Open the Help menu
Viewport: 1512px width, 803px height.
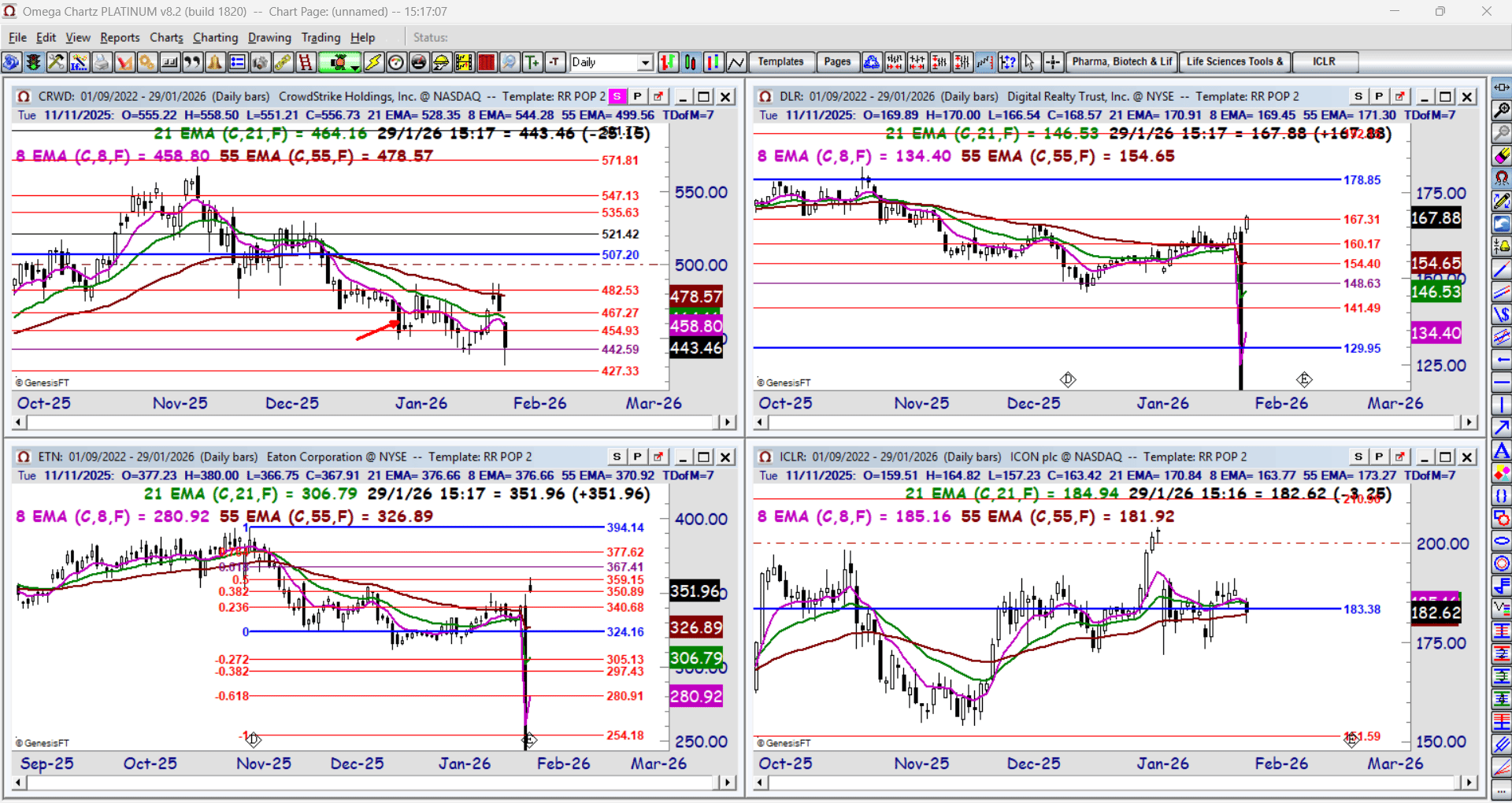362,38
